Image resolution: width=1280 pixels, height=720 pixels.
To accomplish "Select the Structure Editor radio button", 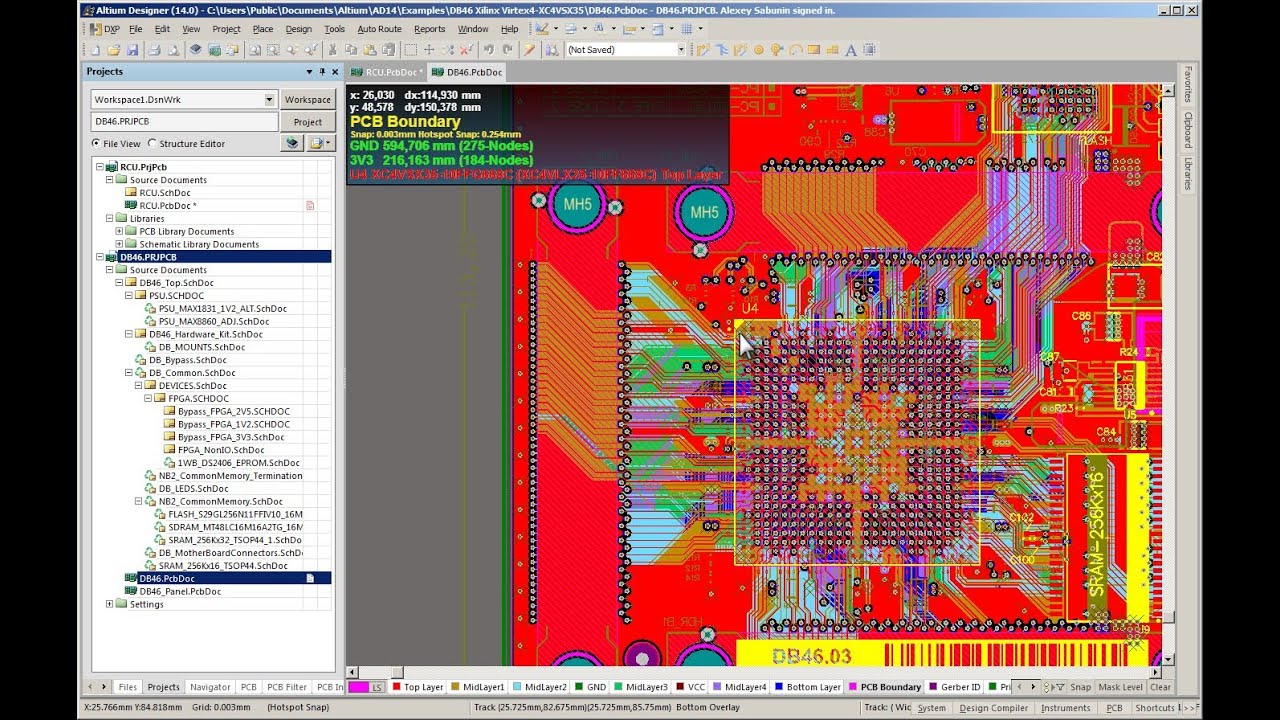I will (153, 144).
